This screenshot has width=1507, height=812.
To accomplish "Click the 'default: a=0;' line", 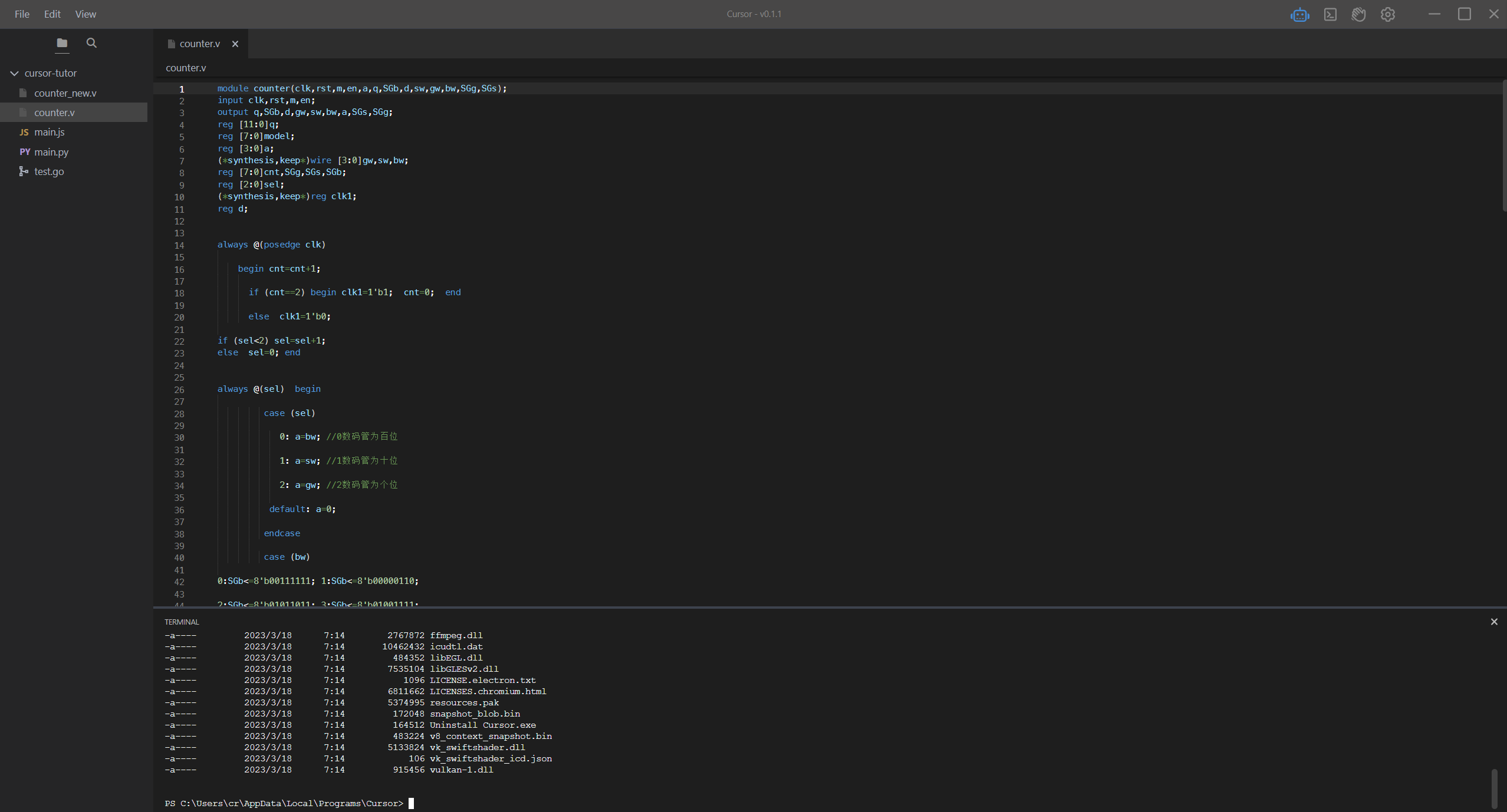I will 302,509.
